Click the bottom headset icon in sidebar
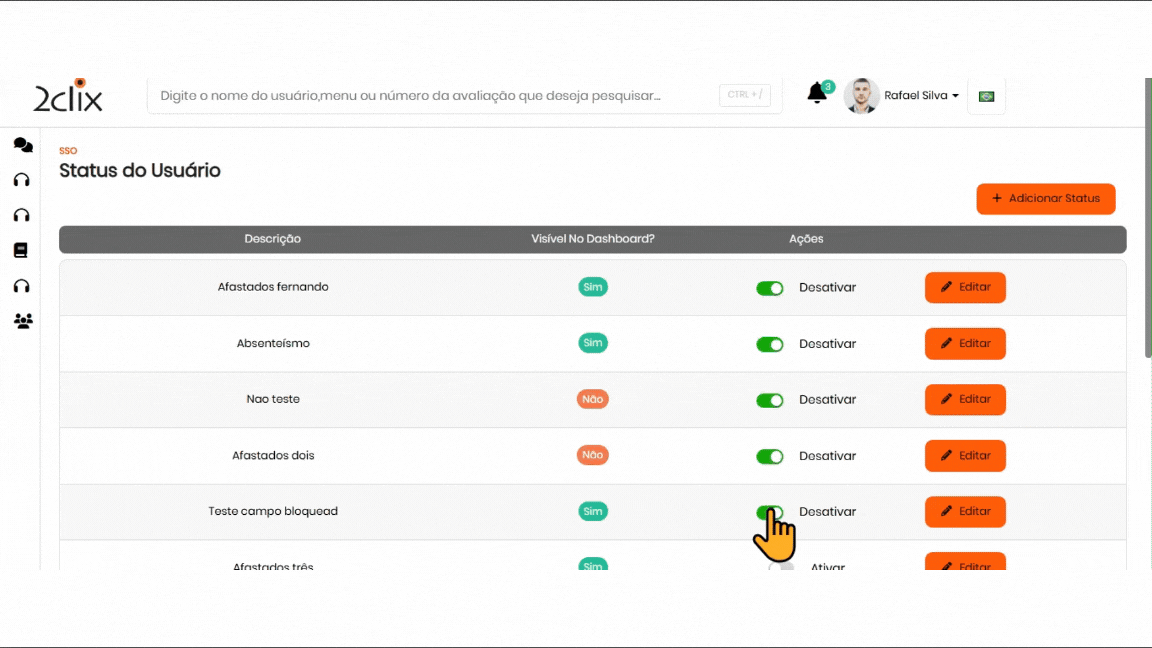 21,286
